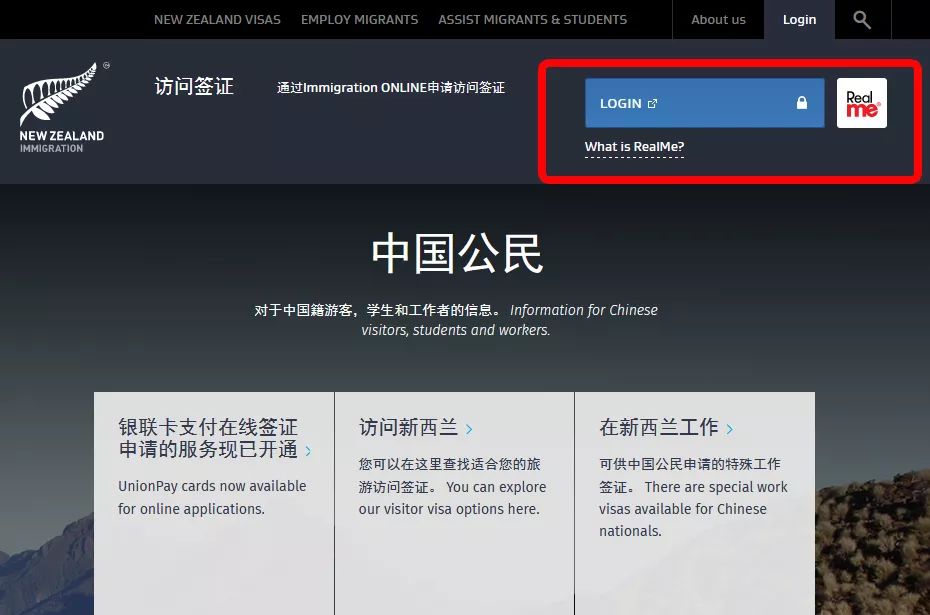Click the padlock icon on LOGIN button
The image size is (930, 615).
[x=802, y=103]
